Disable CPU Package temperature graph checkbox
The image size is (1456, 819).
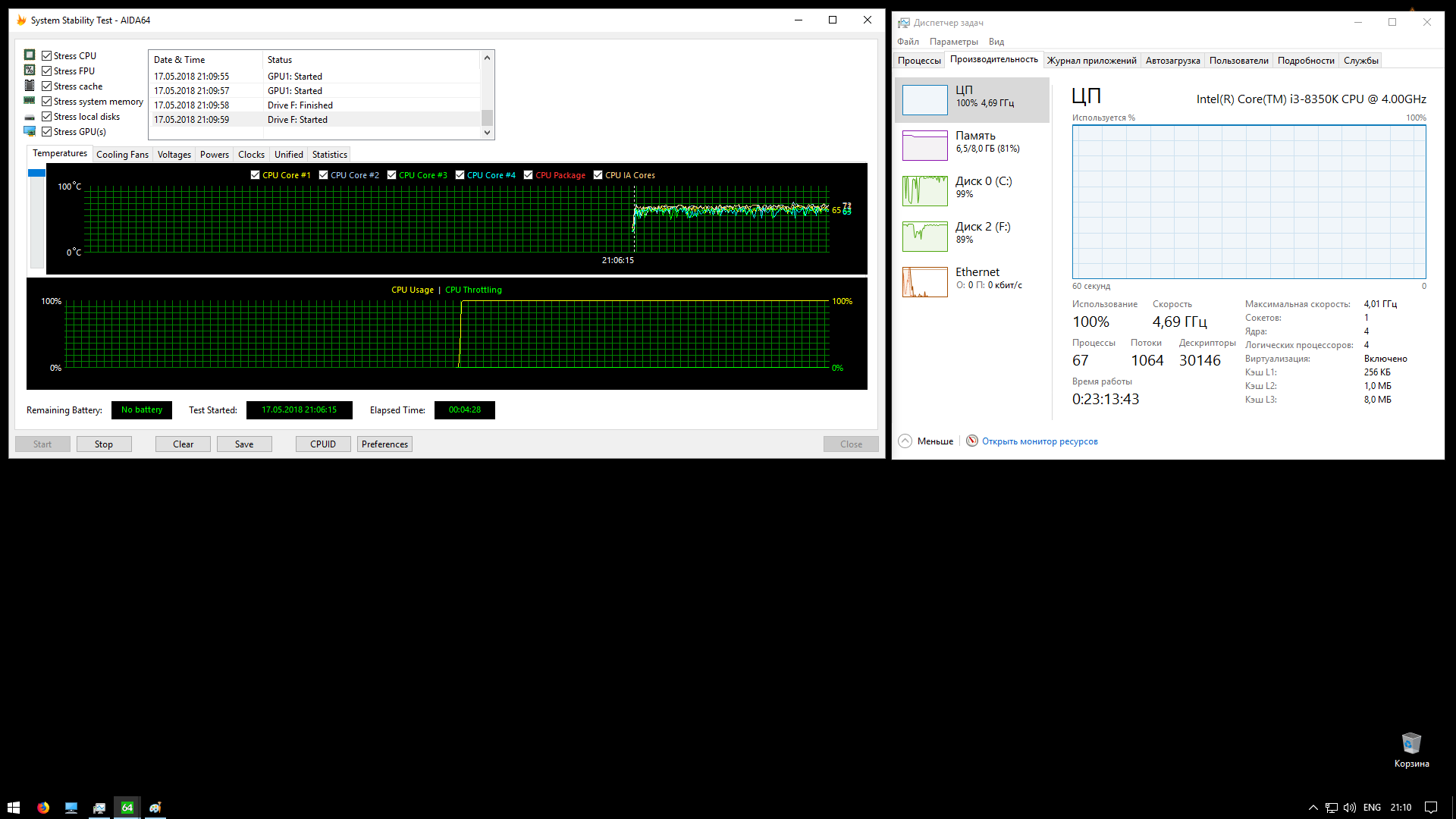coord(529,175)
